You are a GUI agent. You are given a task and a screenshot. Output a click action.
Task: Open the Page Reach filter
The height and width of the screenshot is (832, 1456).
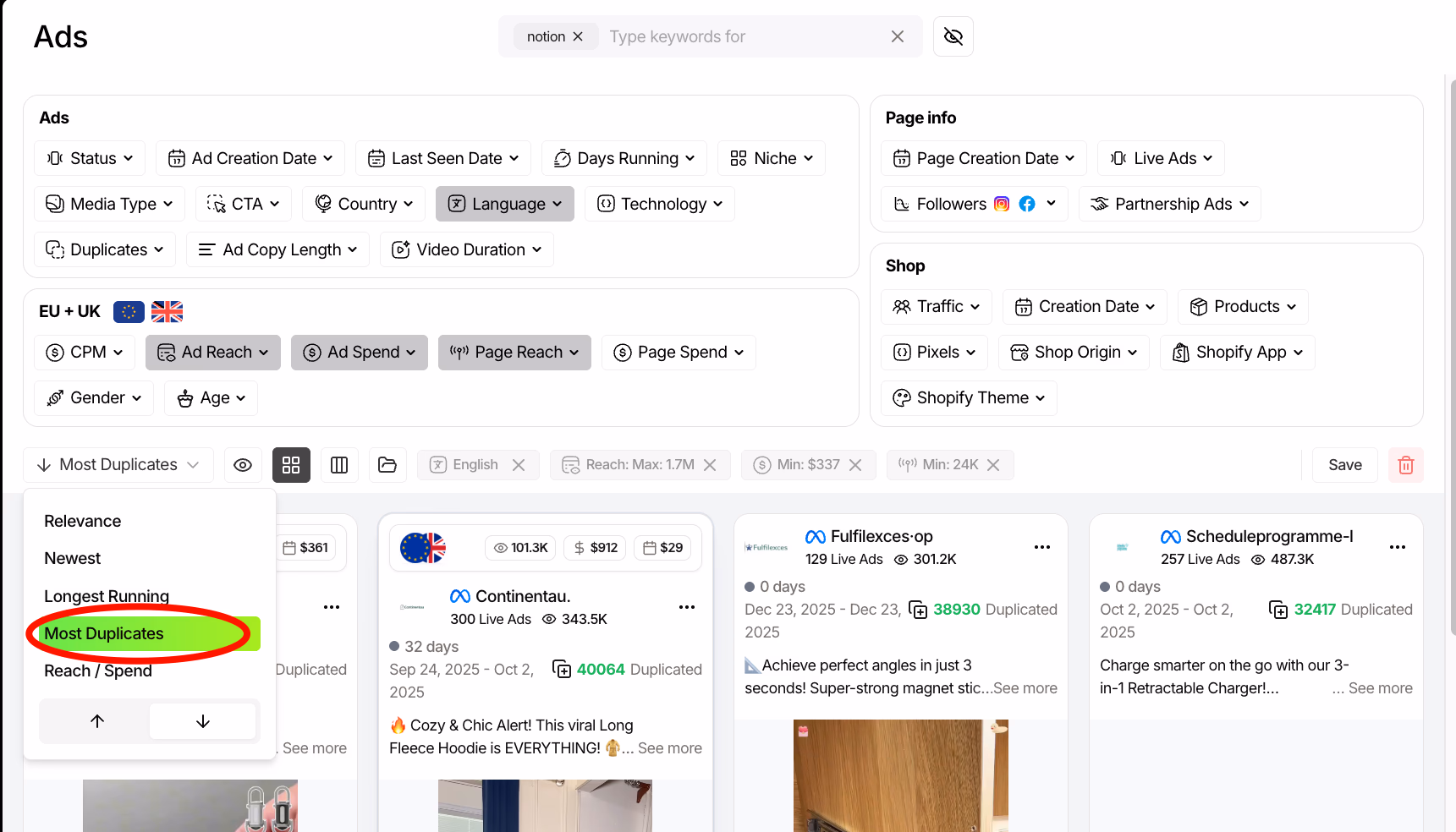point(514,353)
